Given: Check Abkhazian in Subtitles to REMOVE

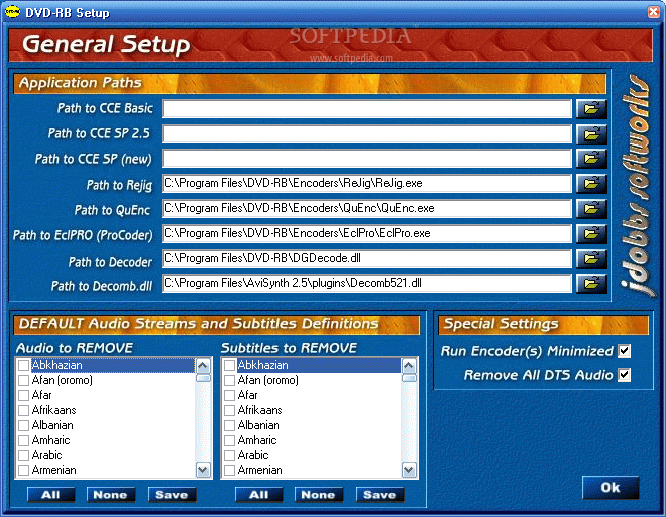Looking at the screenshot, I should tap(230, 365).
